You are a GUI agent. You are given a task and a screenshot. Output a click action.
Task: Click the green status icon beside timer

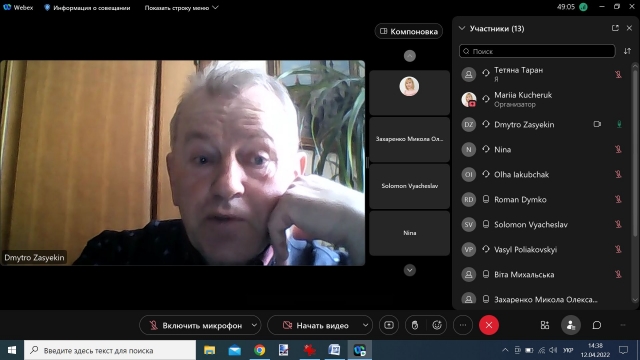583,7
